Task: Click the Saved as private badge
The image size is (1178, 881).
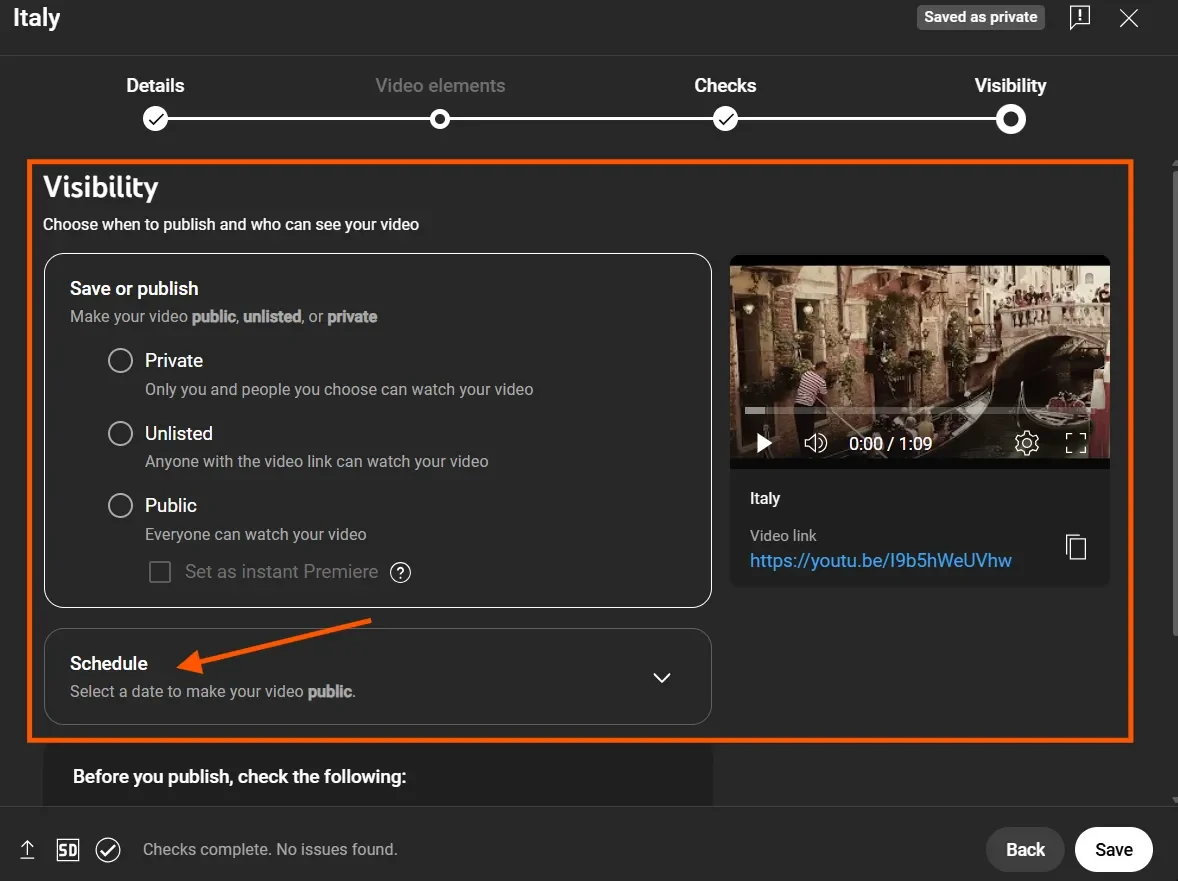Action: (x=980, y=17)
